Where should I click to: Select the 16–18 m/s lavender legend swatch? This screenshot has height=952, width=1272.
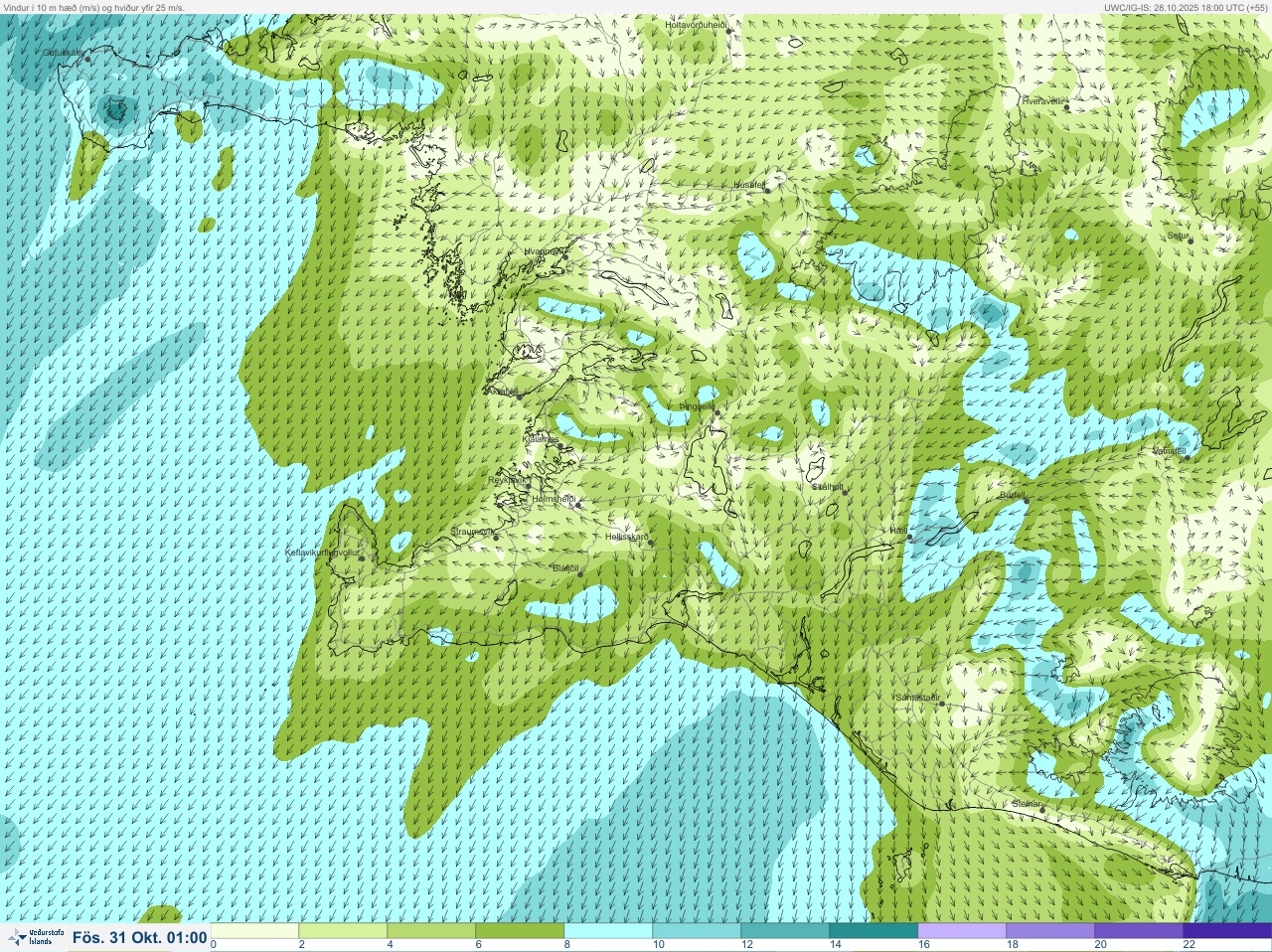tap(962, 931)
